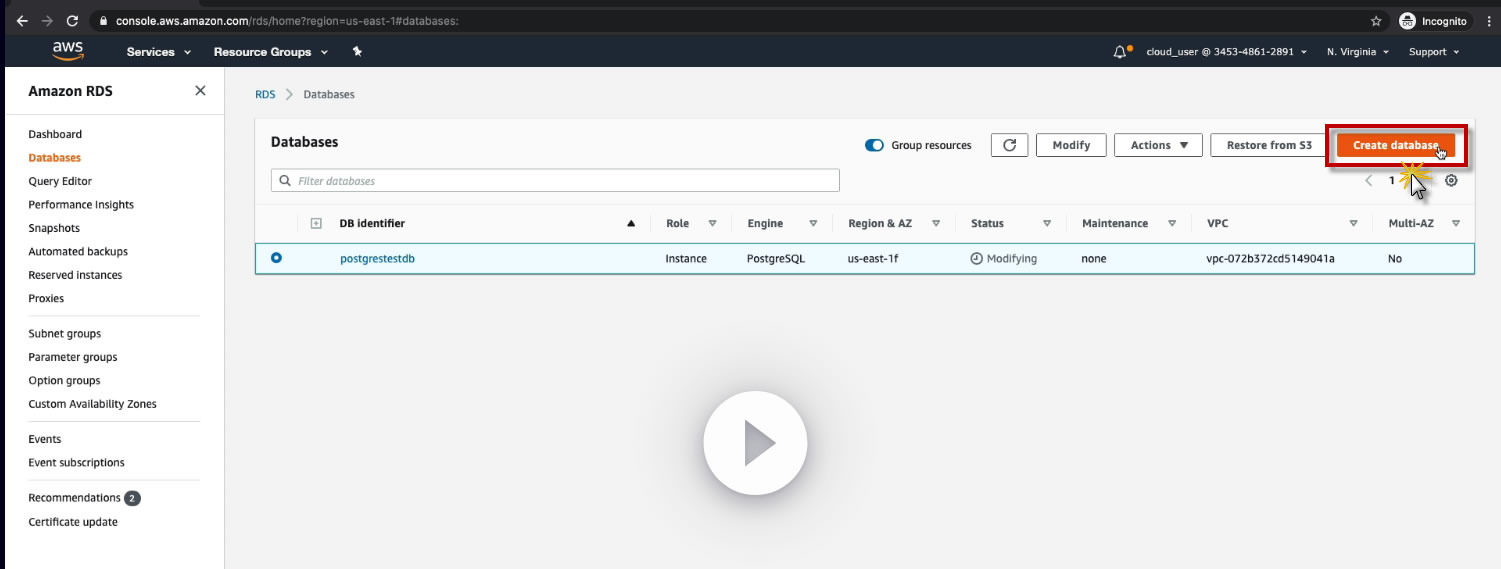Screen dimensions: 1501x569
Task: Sort by the Status column
Action: click(x=1047, y=224)
